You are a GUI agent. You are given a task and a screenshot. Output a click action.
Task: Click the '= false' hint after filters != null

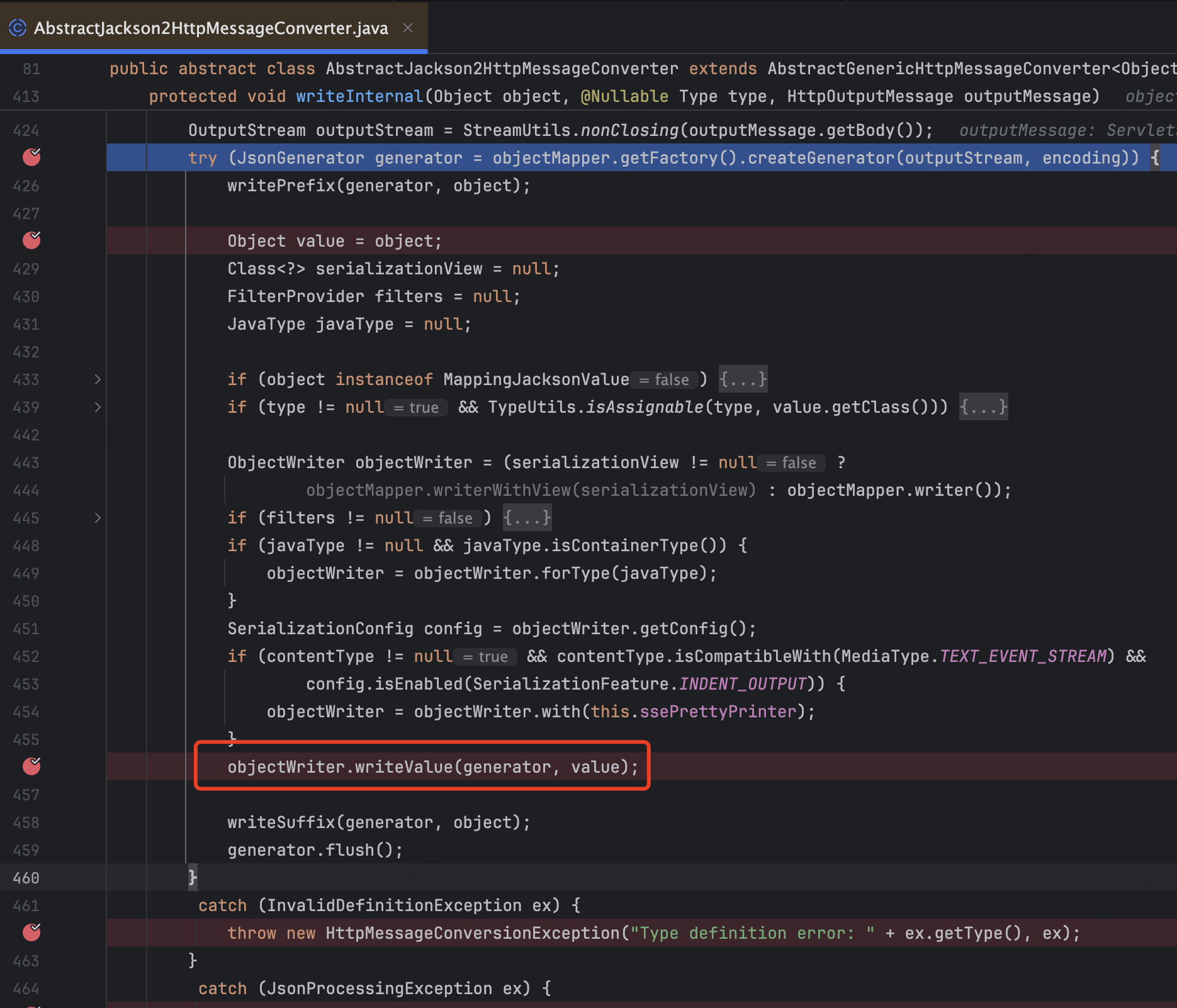point(448,518)
